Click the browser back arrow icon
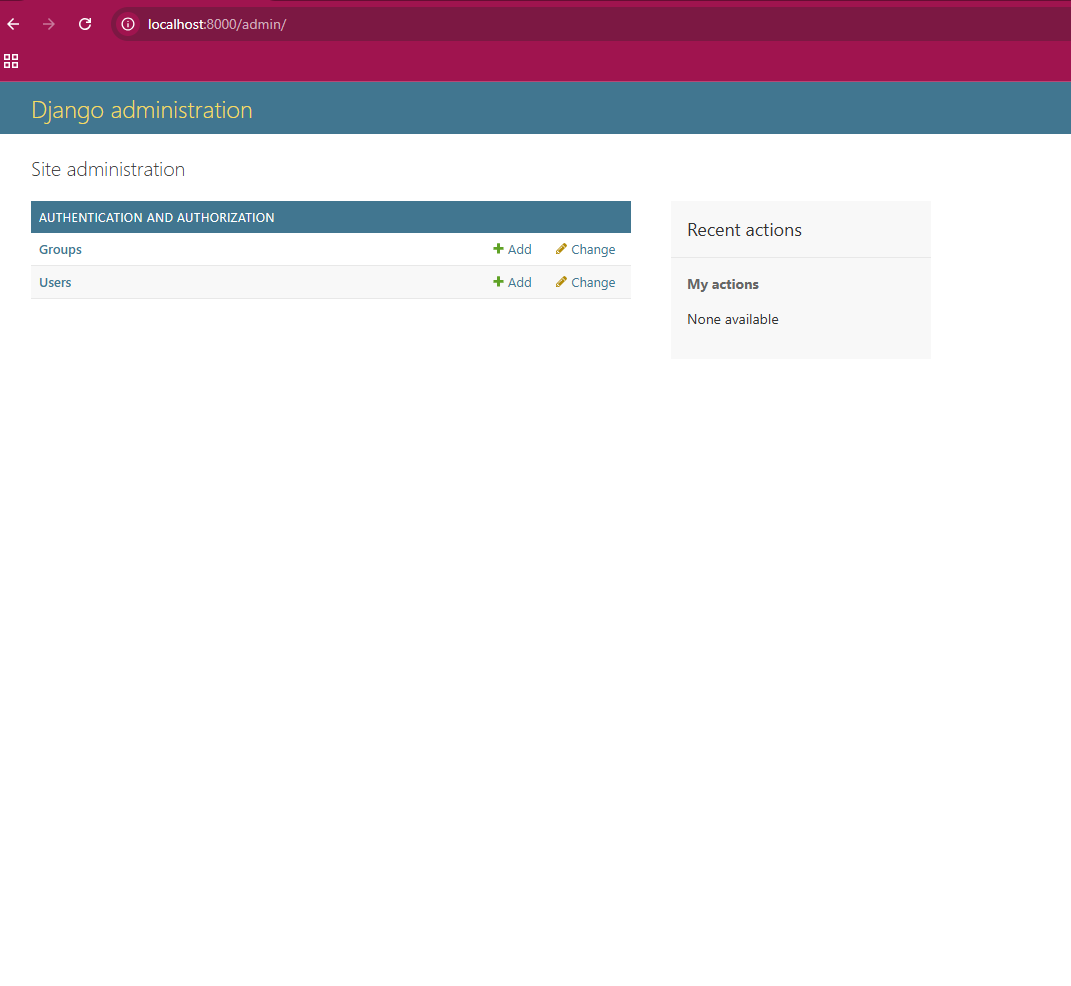 tap(12, 24)
